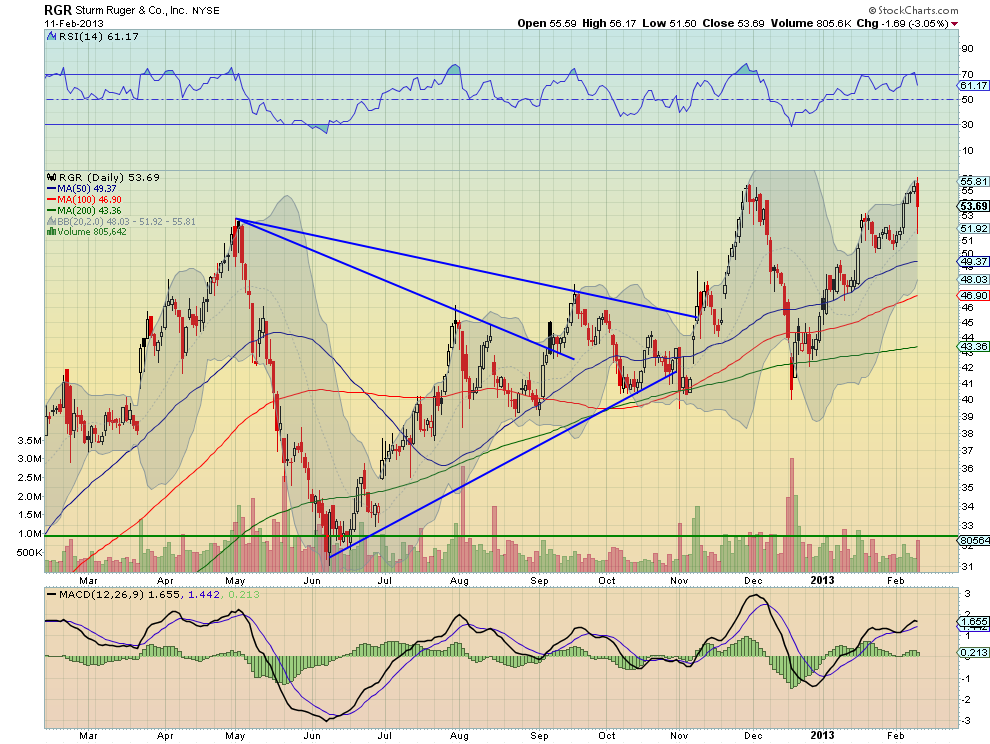Click the 43.36 flag on the price axis
The height and width of the screenshot is (744, 990).
click(x=974, y=347)
